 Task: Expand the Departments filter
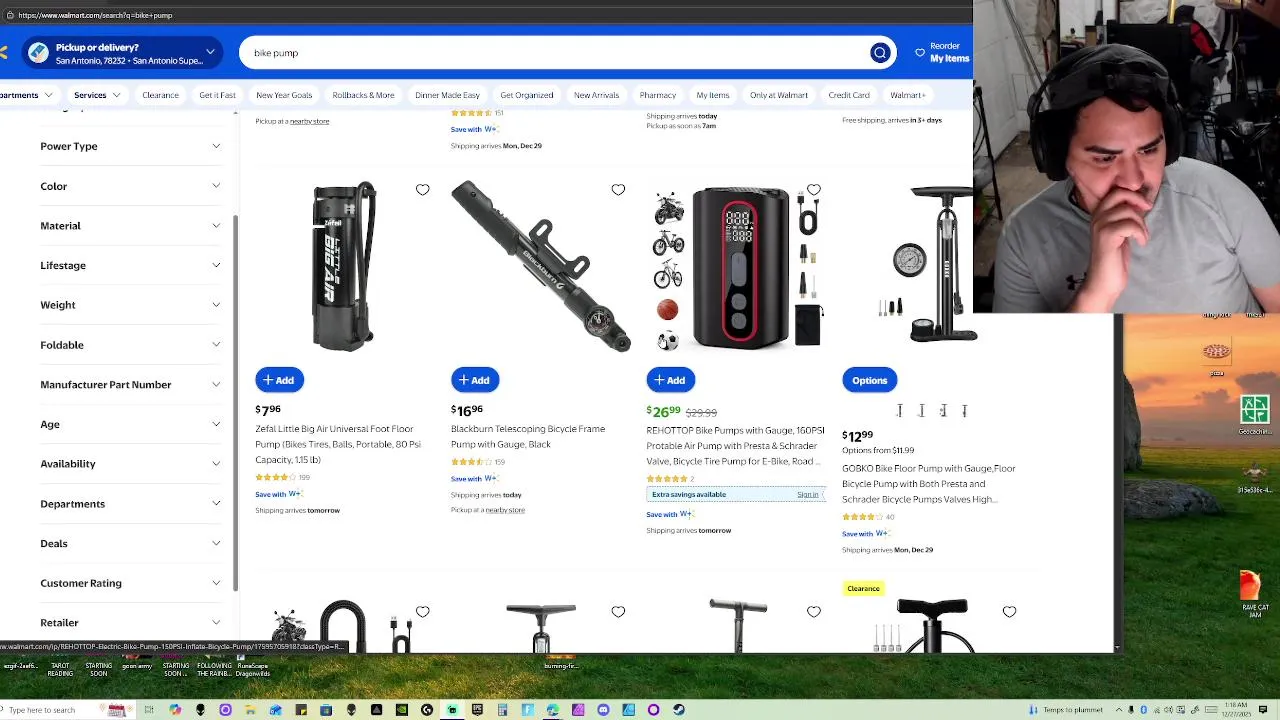point(130,504)
